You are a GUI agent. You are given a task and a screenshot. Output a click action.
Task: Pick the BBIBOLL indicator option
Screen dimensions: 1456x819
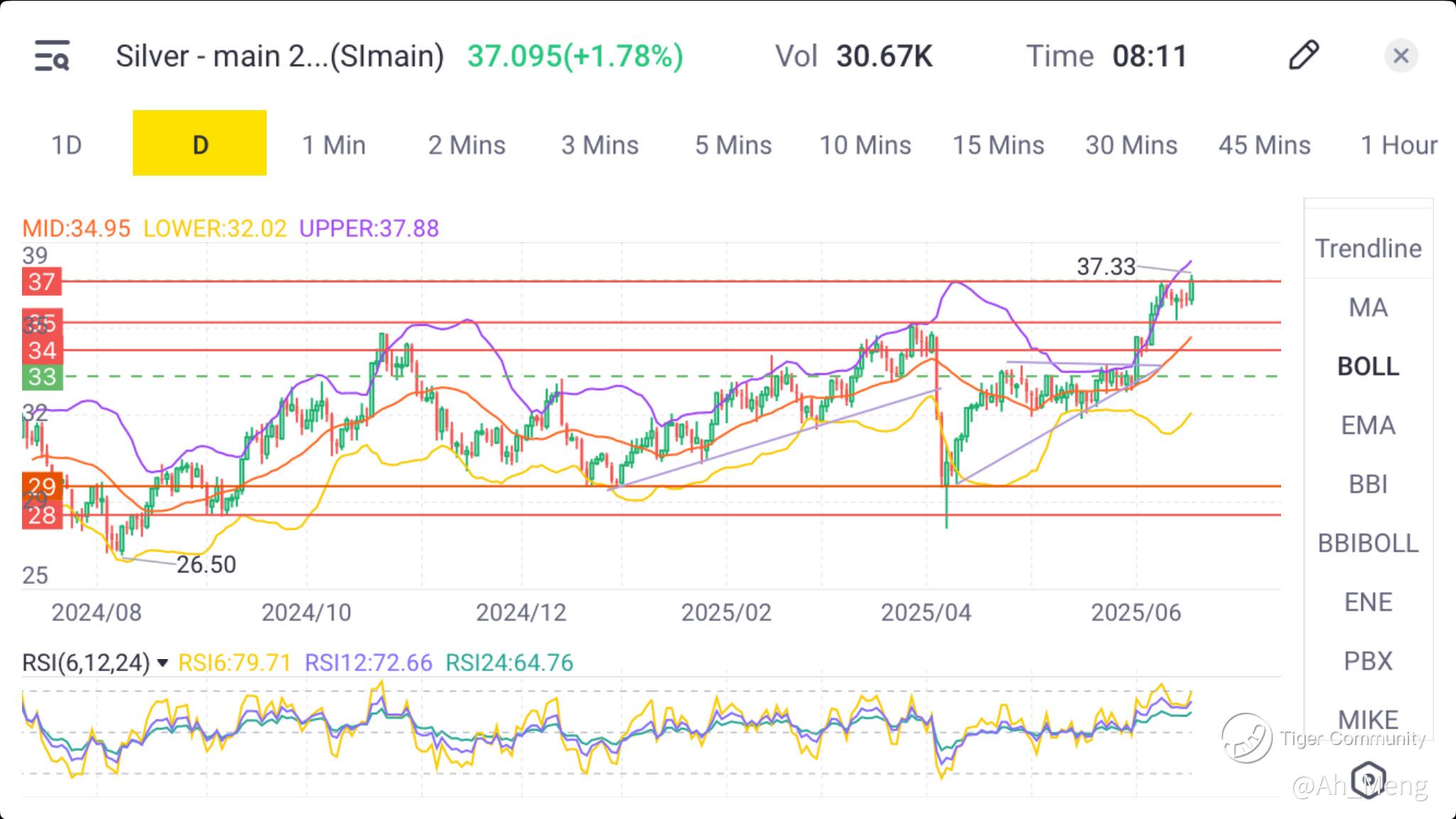1368,543
